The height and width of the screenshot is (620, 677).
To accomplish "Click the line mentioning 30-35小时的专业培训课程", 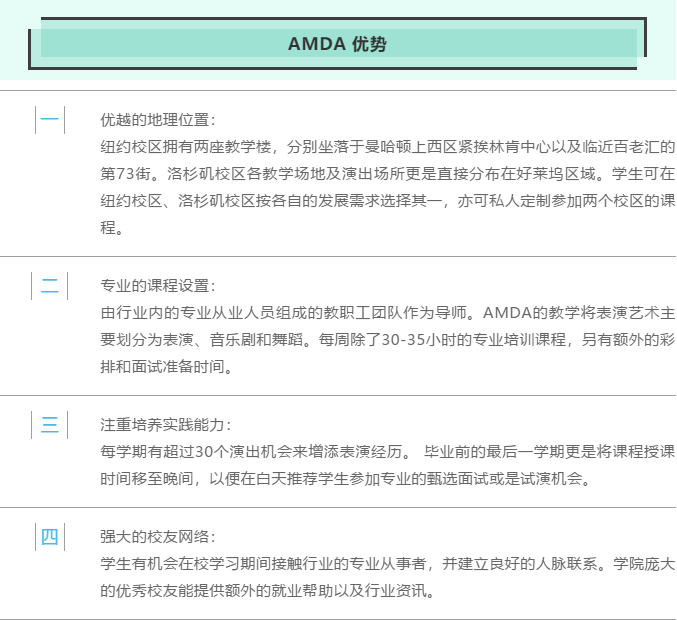I will 387,340.
